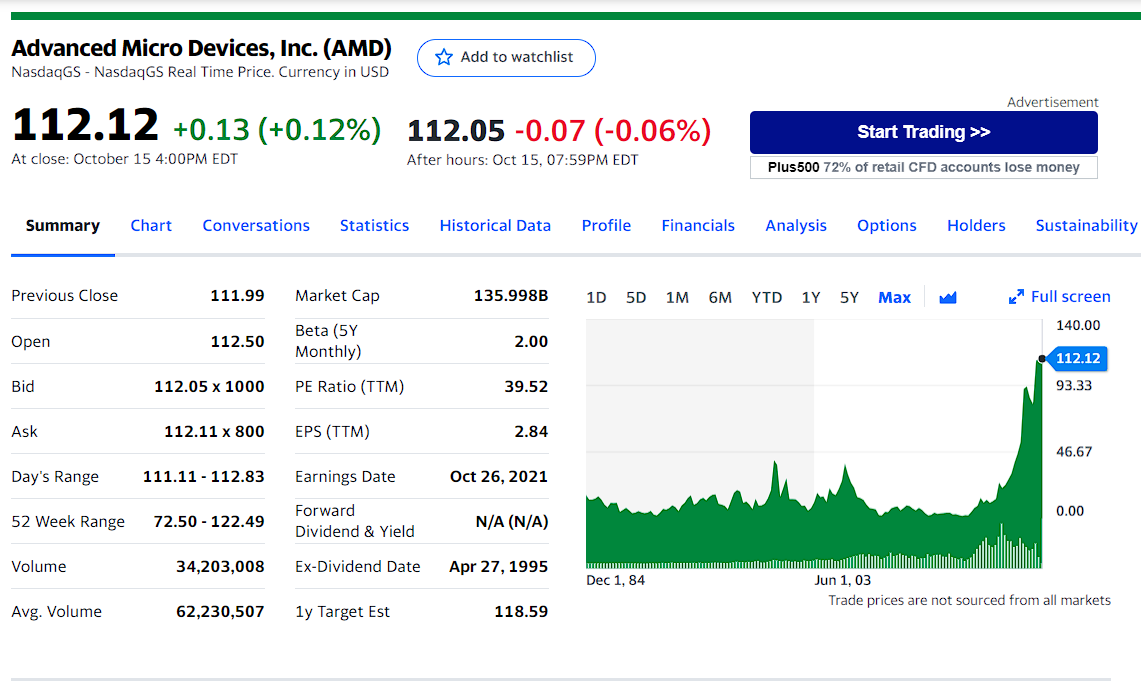1141x688 pixels.
Task: Click the 112.12 price marker on the chart
Action: [1077, 358]
